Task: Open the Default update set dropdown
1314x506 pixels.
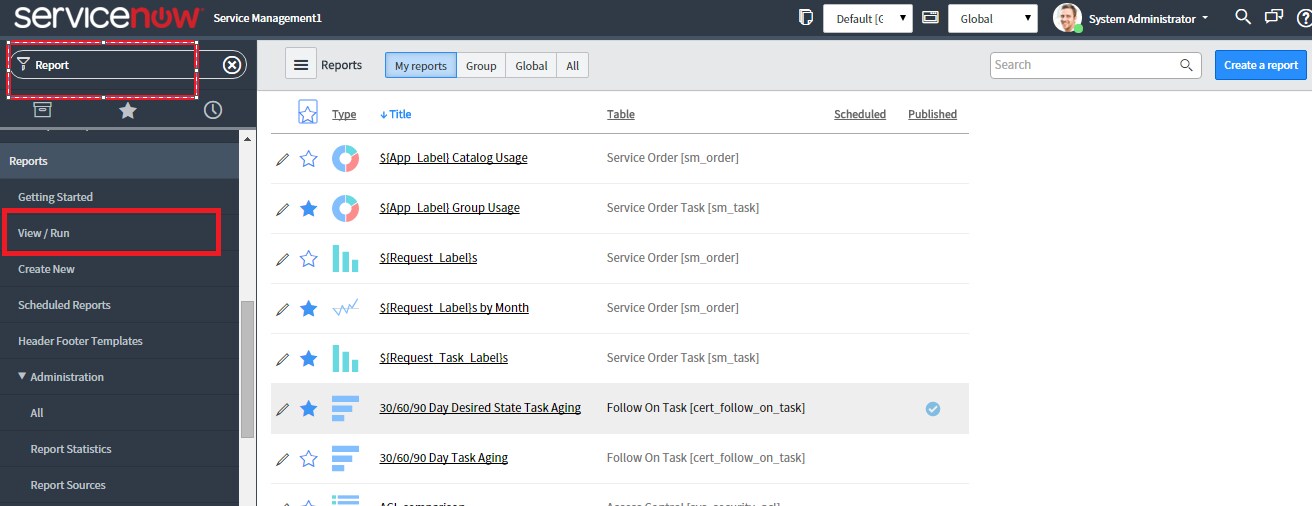Action: 868,18
